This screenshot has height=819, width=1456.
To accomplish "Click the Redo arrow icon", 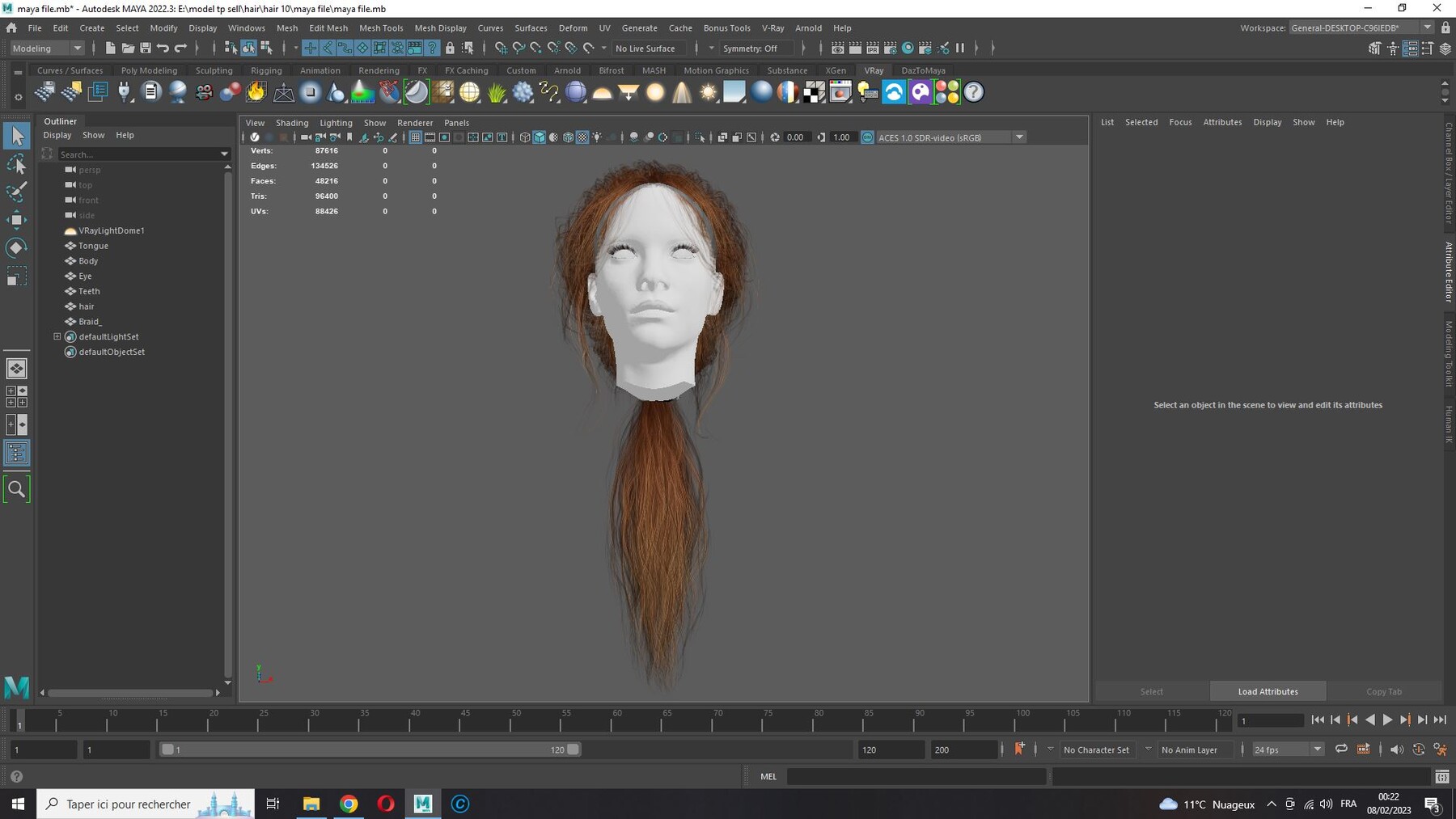I will click(x=180, y=49).
